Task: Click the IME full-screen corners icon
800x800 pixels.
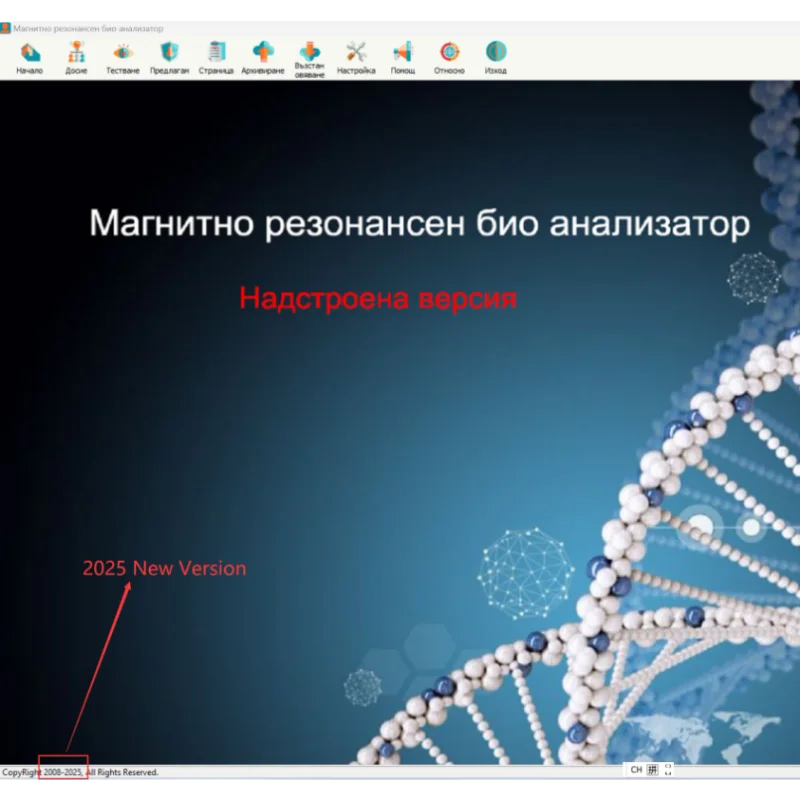Action: (668, 769)
